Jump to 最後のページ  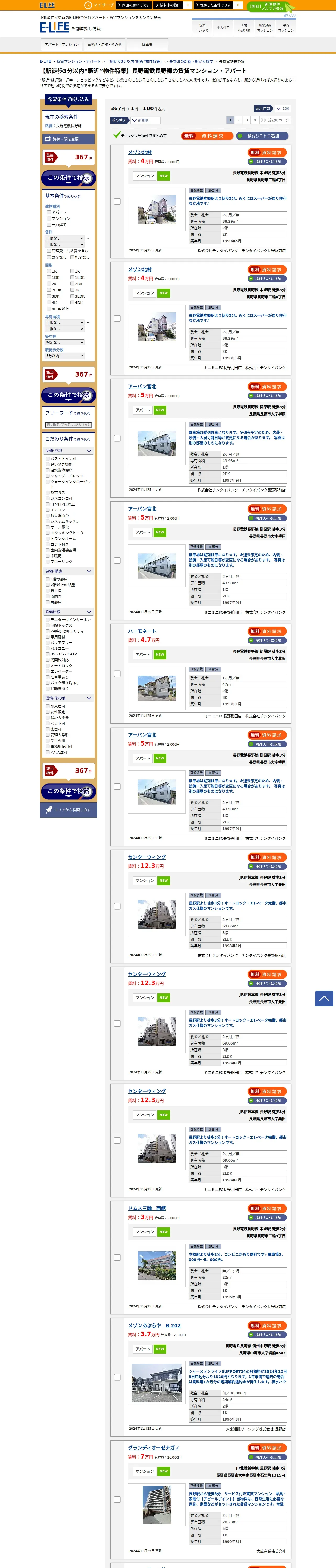[x=275, y=120]
